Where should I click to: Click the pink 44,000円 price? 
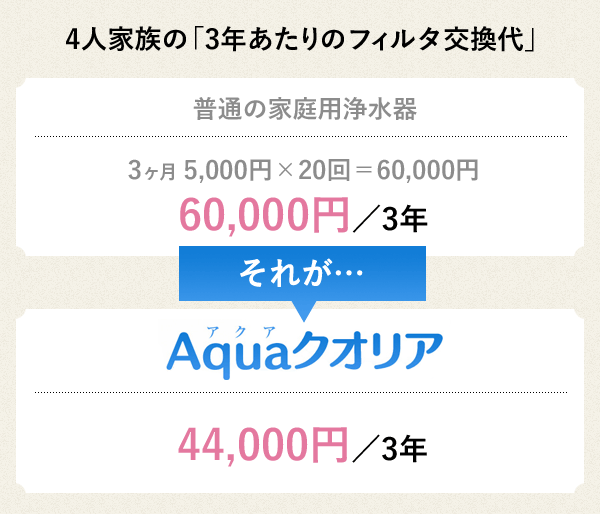coord(263,445)
